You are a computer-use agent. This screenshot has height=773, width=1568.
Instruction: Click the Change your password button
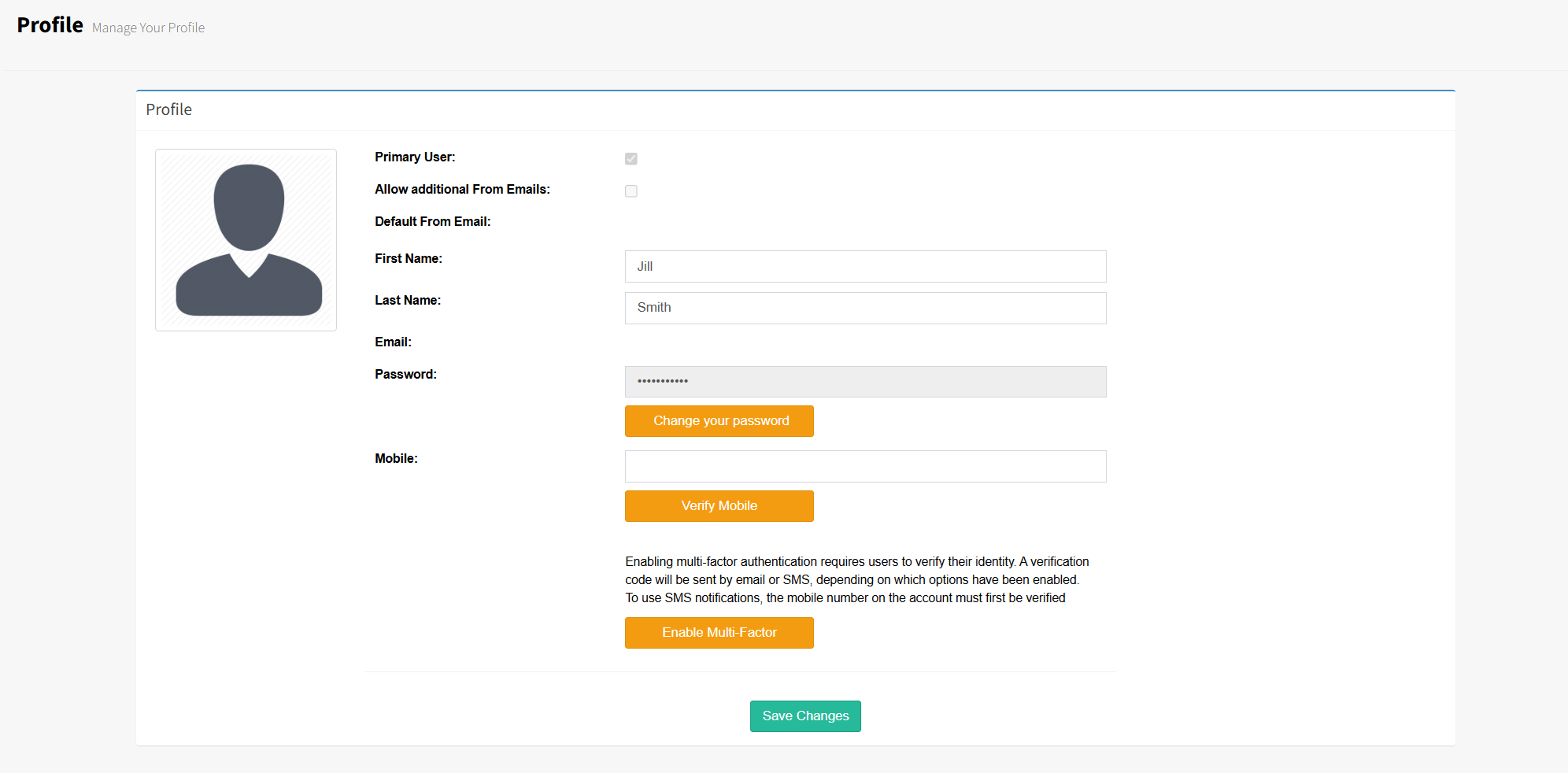(x=719, y=421)
